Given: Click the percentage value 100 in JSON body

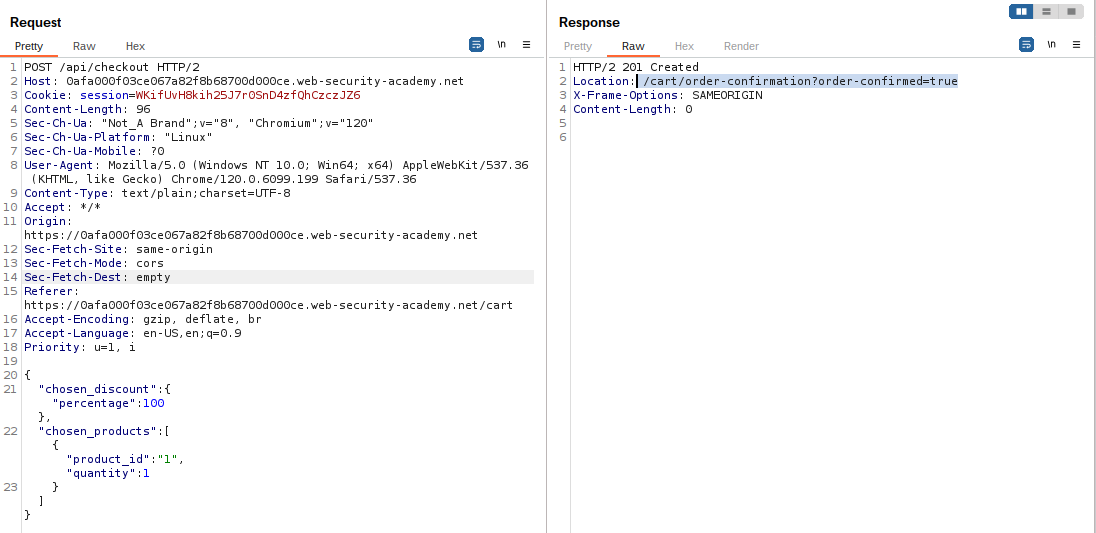Looking at the screenshot, I should 154,403.
